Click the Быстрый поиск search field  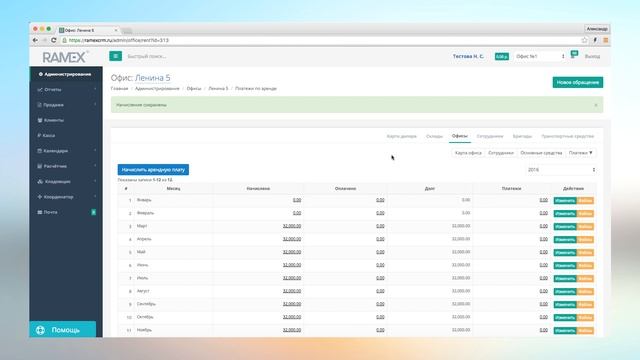pos(147,56)
